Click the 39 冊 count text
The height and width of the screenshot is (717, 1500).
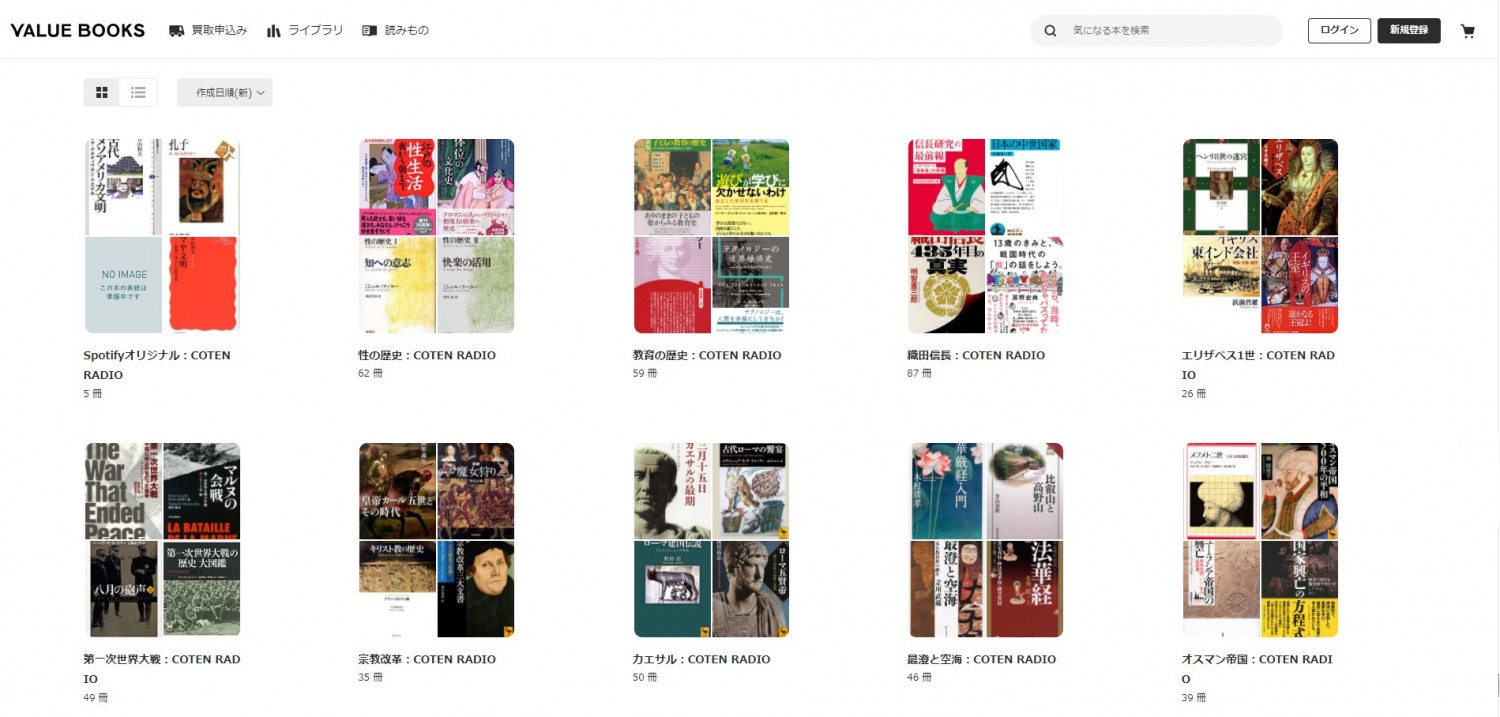tap(1194, 698)
